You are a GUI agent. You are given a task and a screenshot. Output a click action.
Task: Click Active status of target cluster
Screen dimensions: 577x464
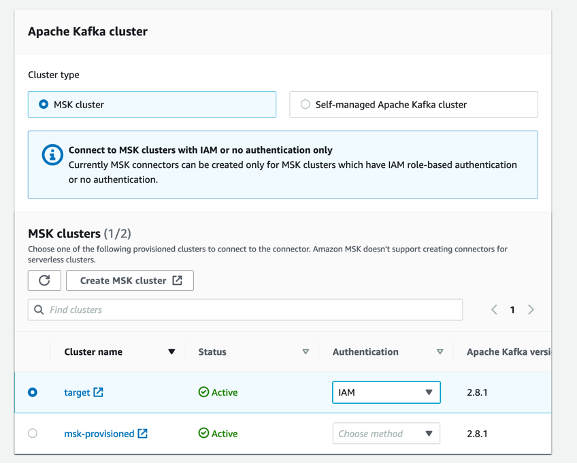[218, 393]
